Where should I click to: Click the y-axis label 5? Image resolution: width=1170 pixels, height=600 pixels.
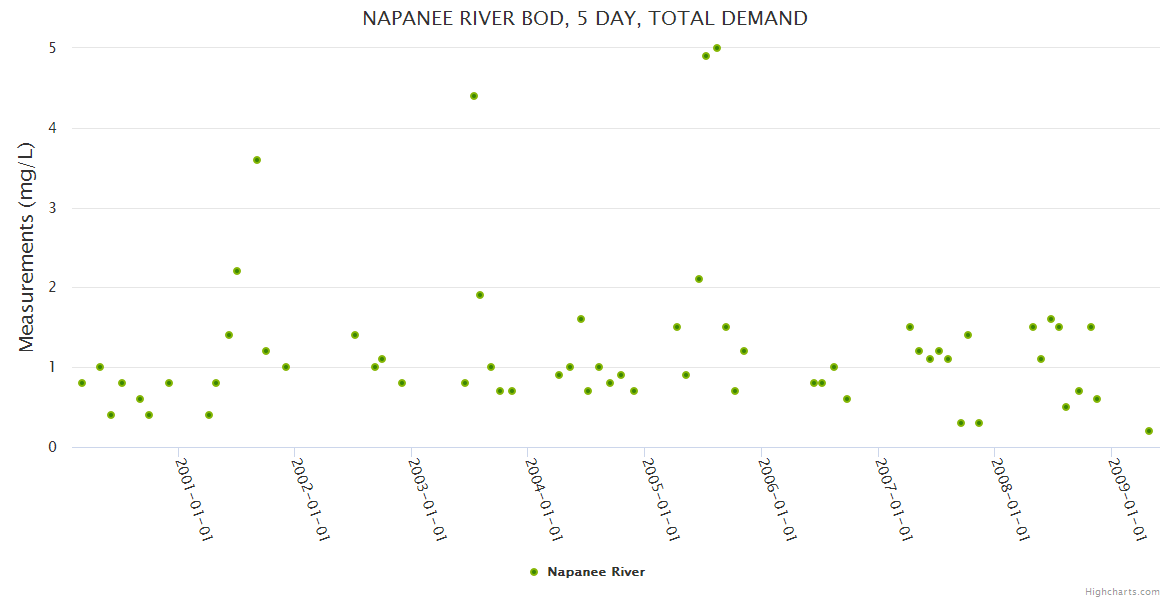(x=51, y=48)
